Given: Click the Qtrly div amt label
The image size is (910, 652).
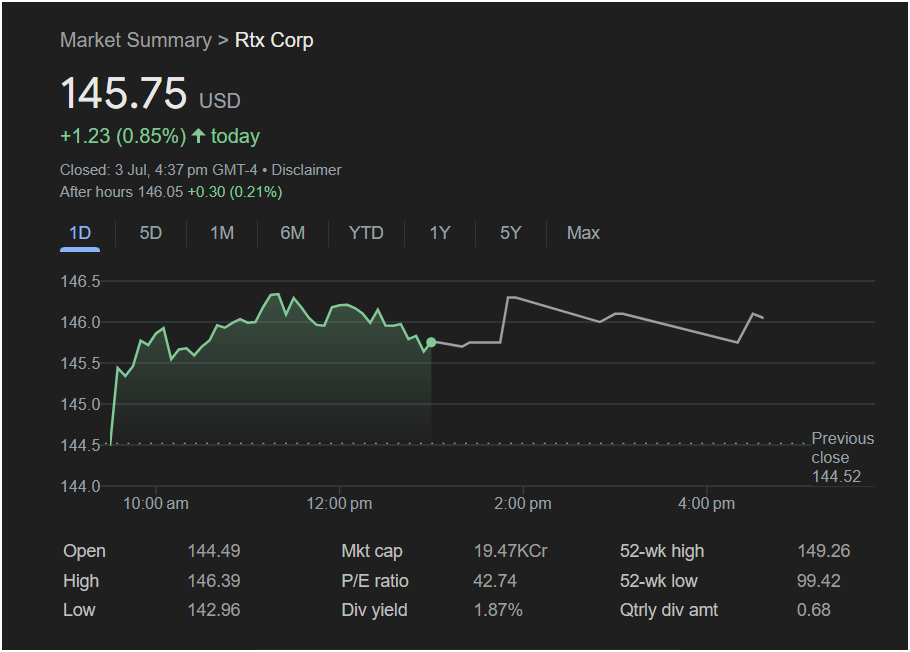Looking at the screenshot, I should pos(669,610).
